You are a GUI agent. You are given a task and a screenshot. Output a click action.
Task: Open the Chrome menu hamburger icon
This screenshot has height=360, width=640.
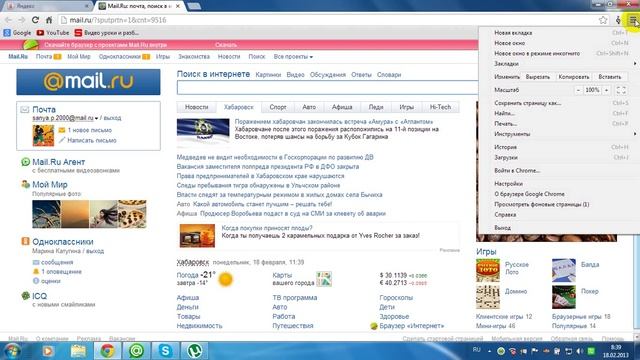point(633,20)
